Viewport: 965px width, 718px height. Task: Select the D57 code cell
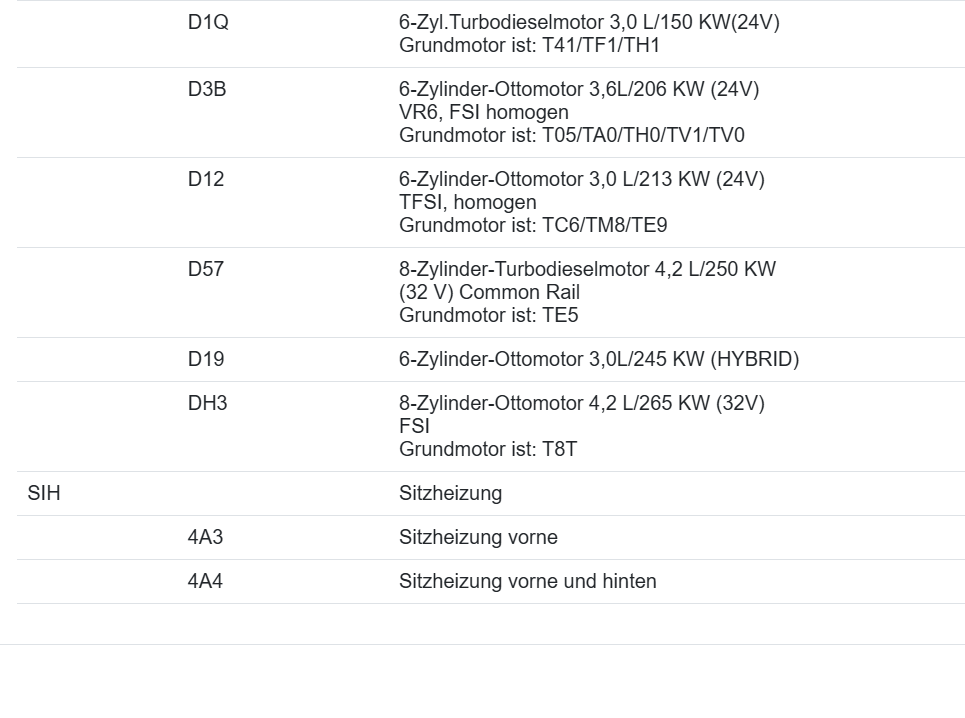click(206, 270)
